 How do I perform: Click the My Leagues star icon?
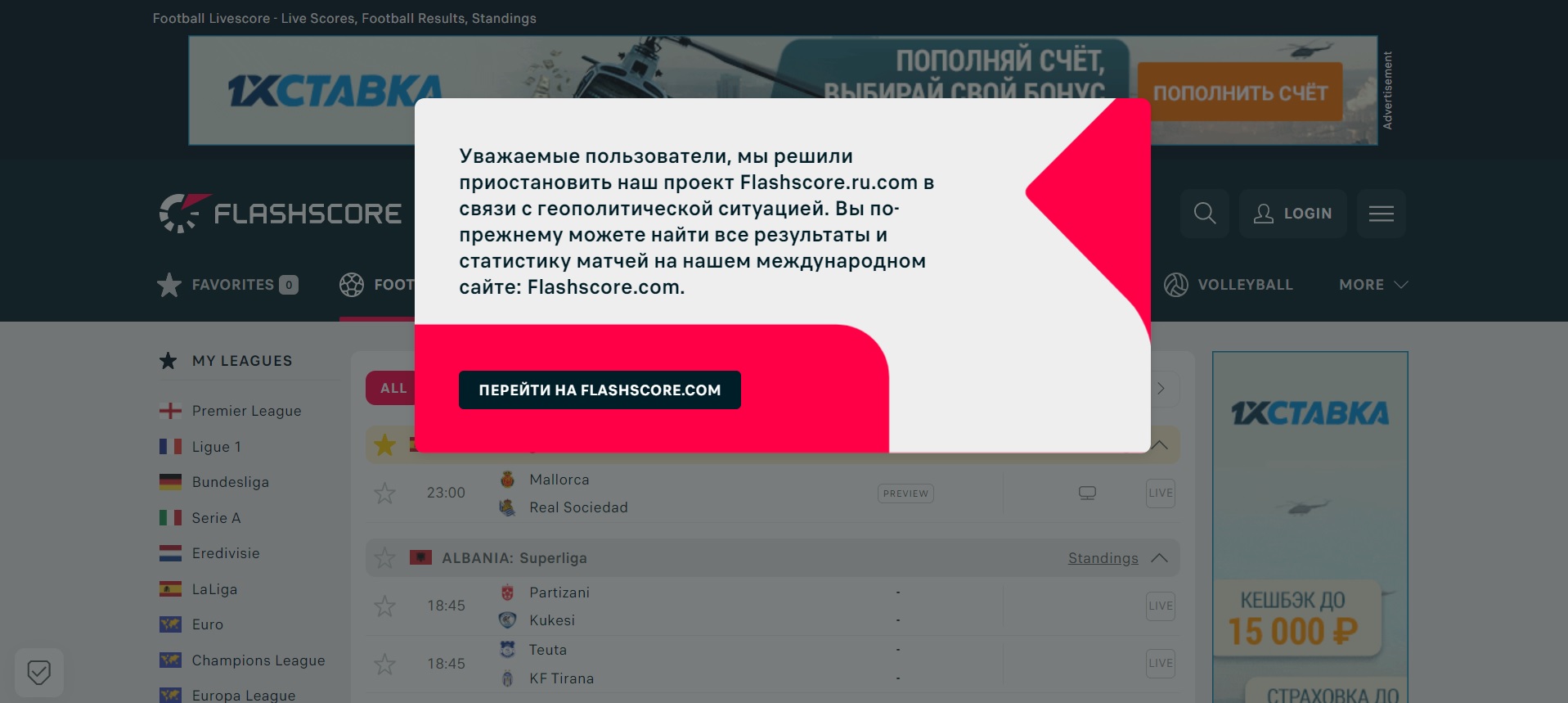pyautogui.click(x=168, y=361)
